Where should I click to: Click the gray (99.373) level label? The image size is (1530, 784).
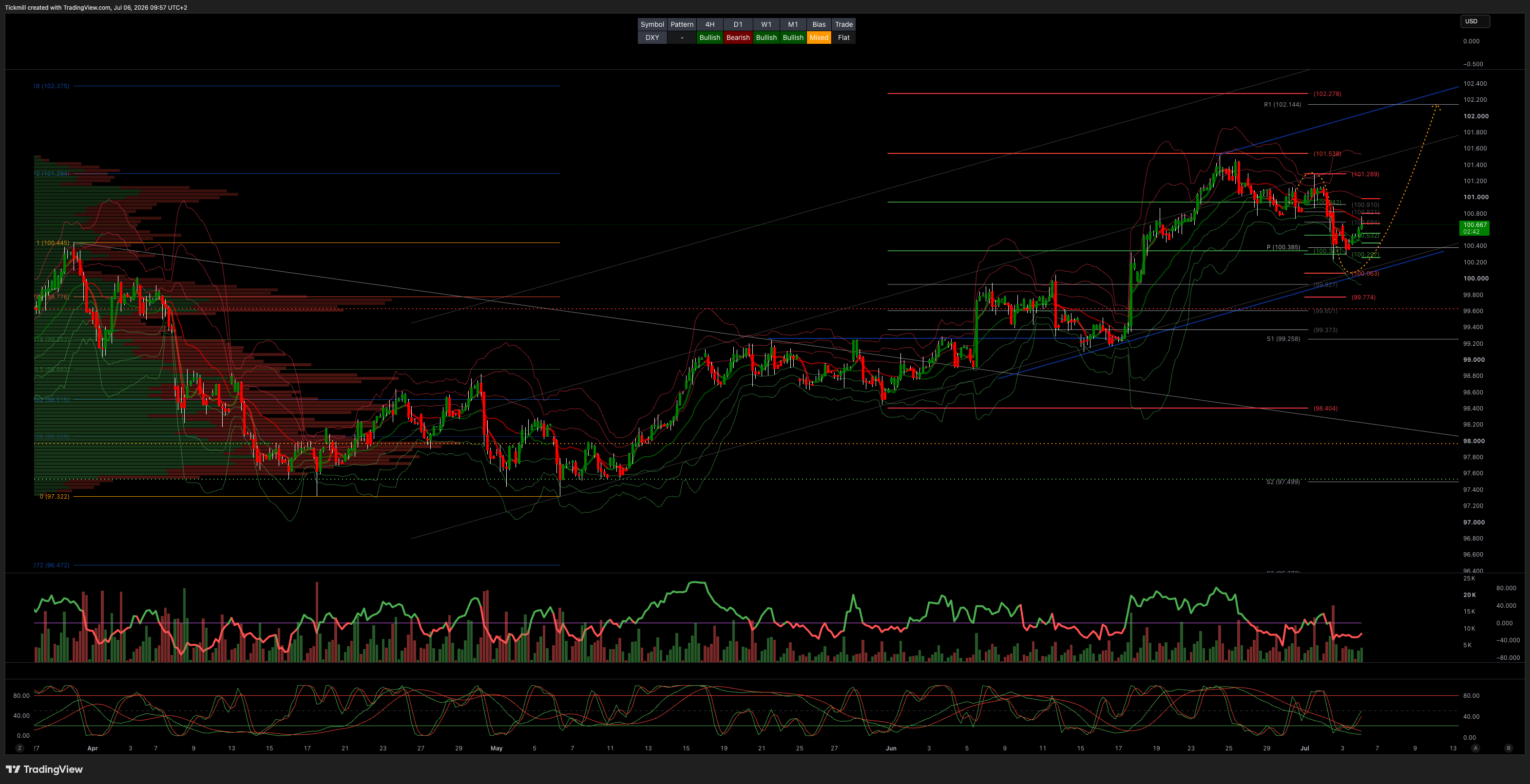[x=1325, y=330]
